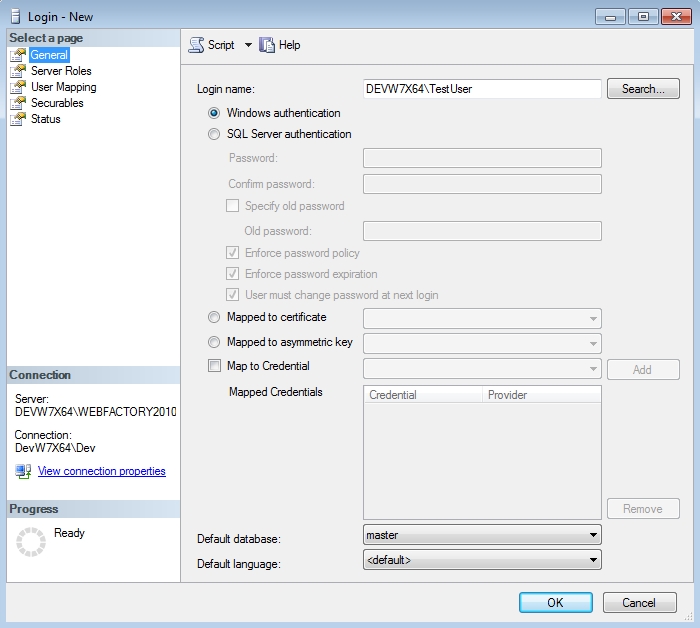
Task: Click the Securables page icon
Action: click(17, 103)
